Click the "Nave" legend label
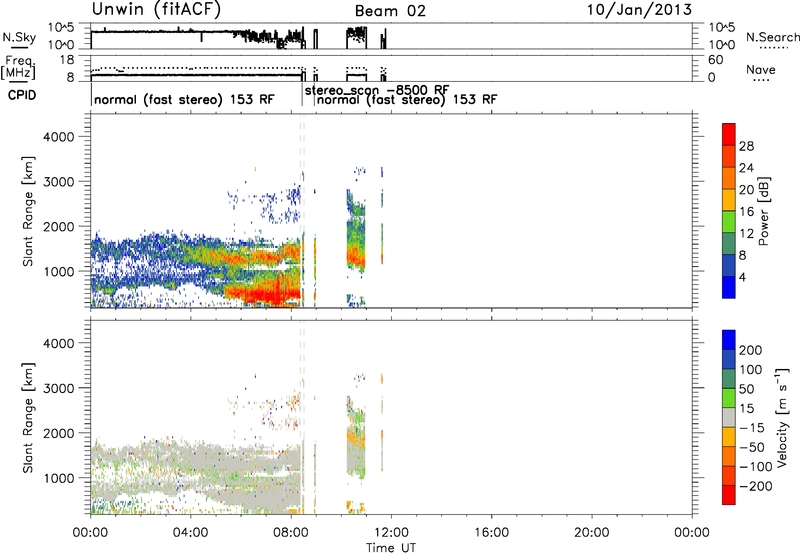 tap(761, 70)
